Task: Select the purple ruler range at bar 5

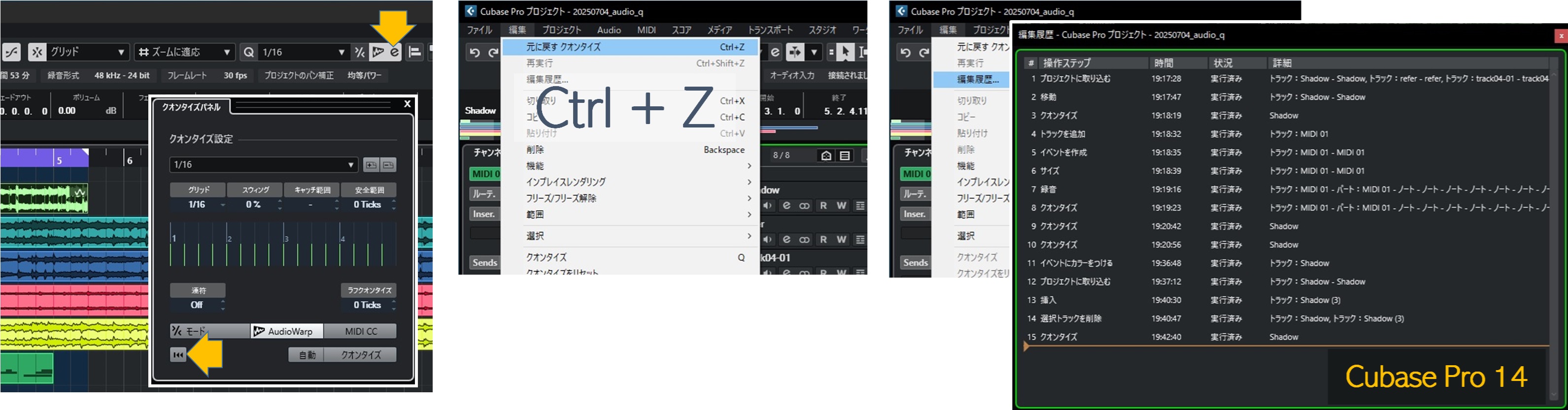Action: pos(44,158)
